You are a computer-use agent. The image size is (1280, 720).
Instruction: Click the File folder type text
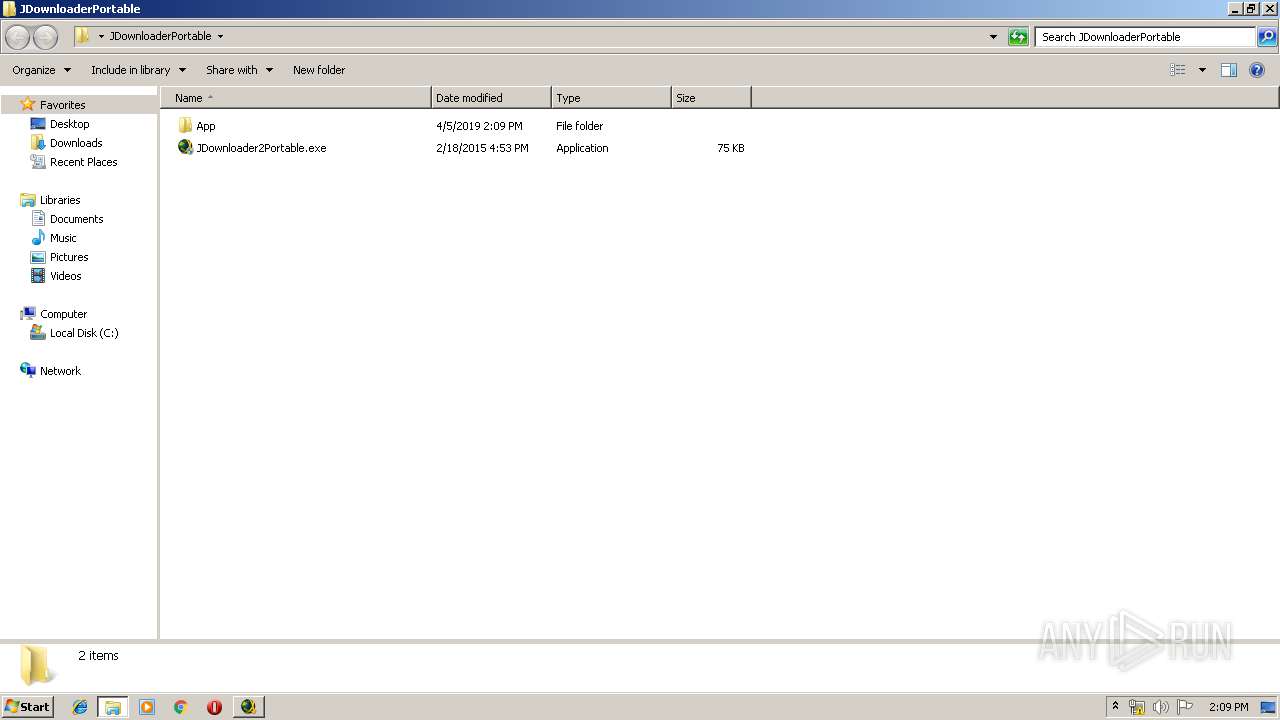579,126
